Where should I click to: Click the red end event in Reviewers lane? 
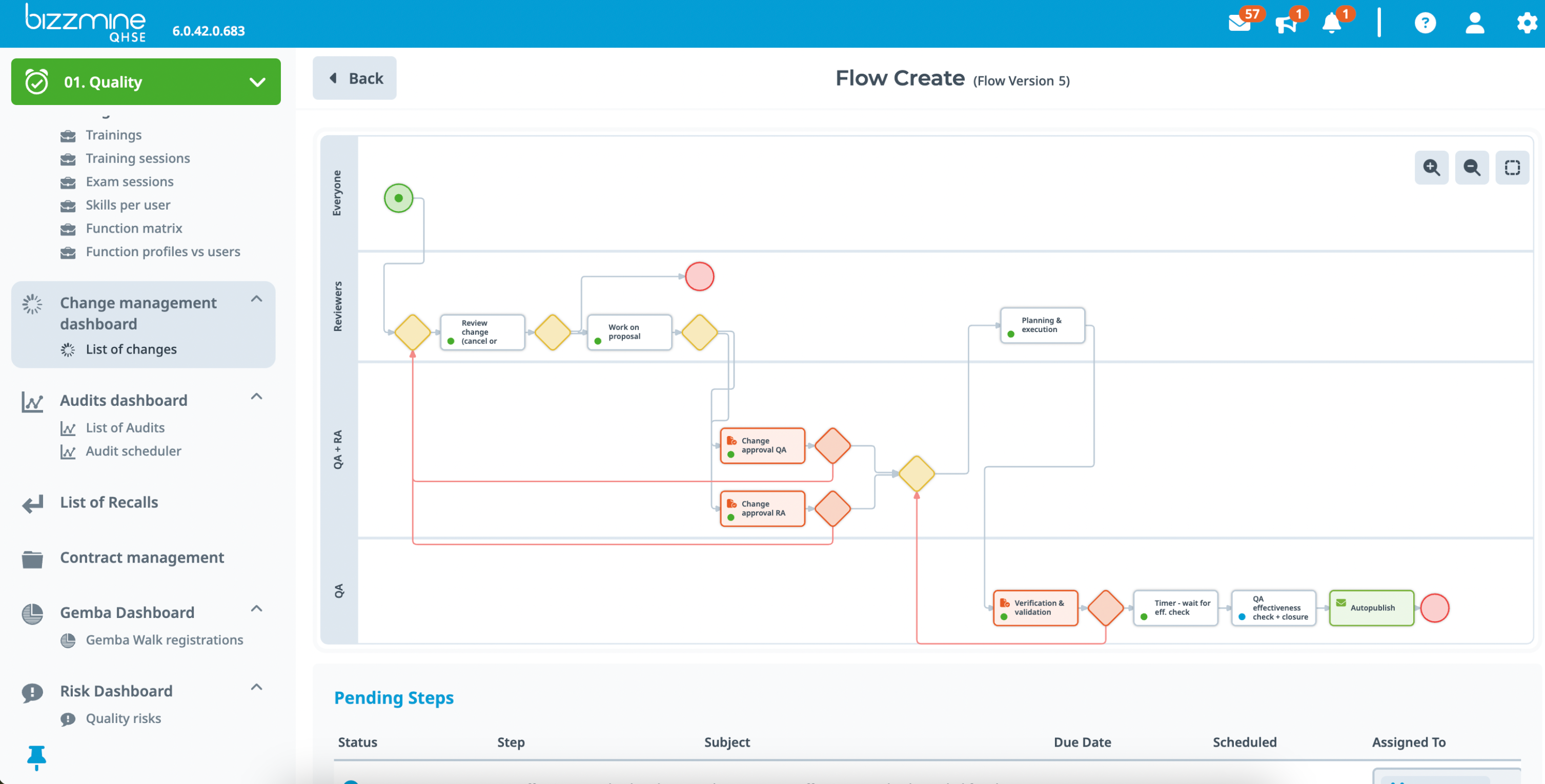699,276
